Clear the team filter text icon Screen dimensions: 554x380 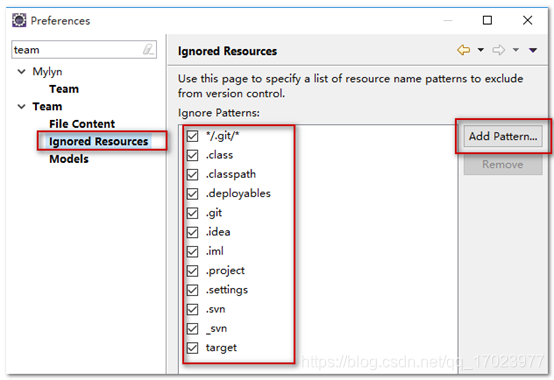pos(148,49)
